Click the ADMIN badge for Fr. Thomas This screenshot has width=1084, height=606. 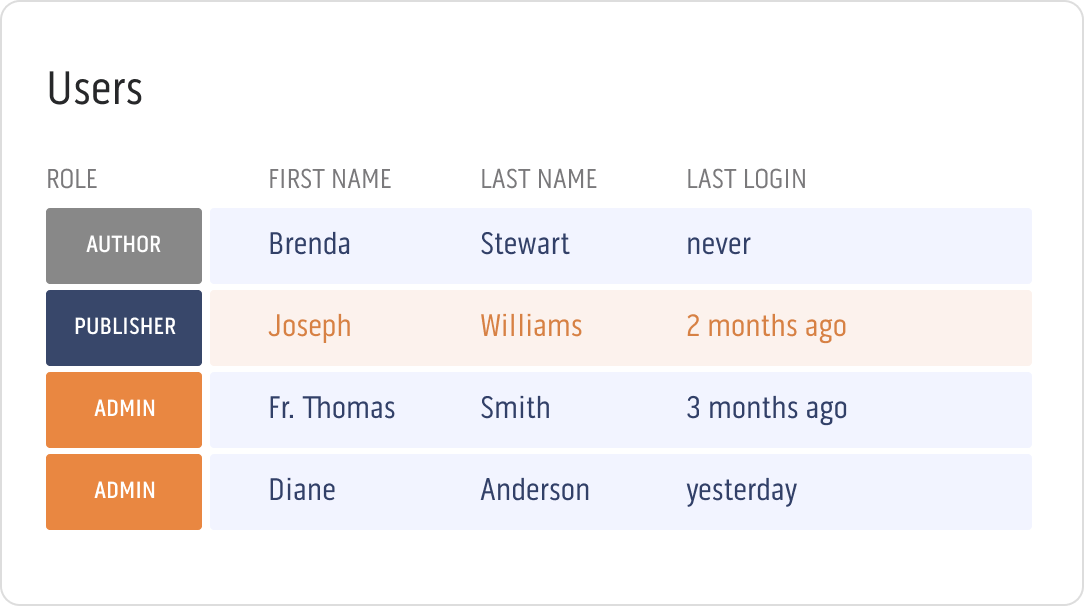click(x=123, y=409)
